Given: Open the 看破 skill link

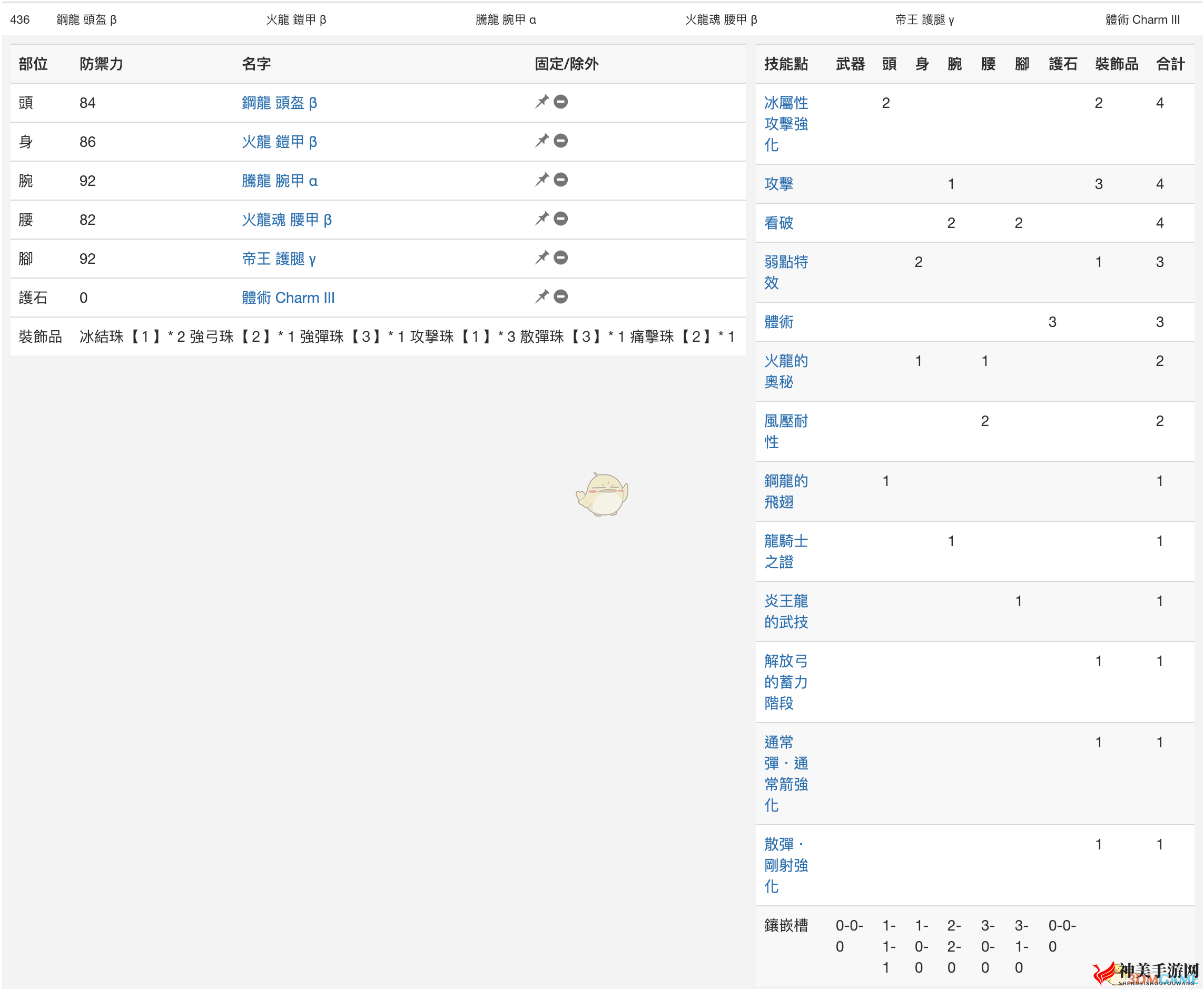Looking at the screenshot, I should 778,223.
